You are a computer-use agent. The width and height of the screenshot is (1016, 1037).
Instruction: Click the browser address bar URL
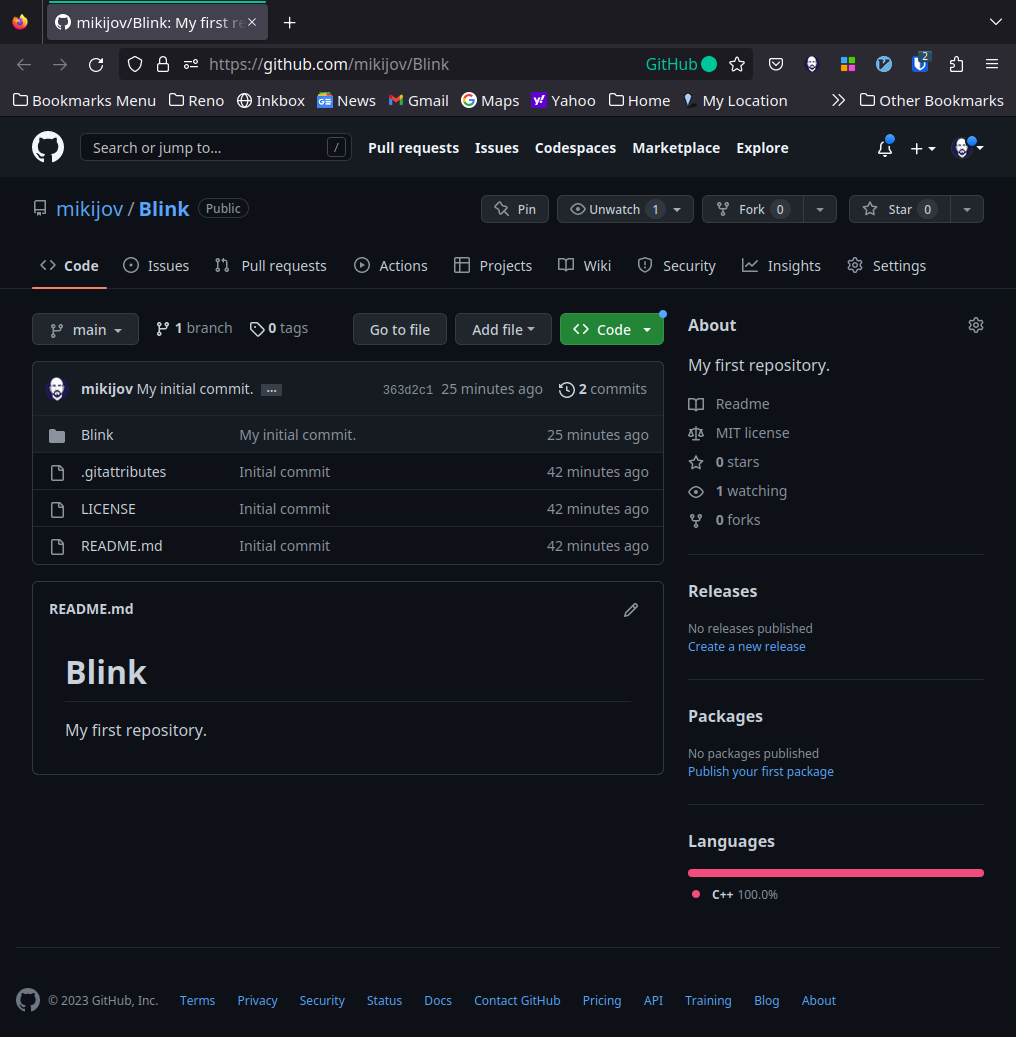pyautogui.click(x=329, y=64)
